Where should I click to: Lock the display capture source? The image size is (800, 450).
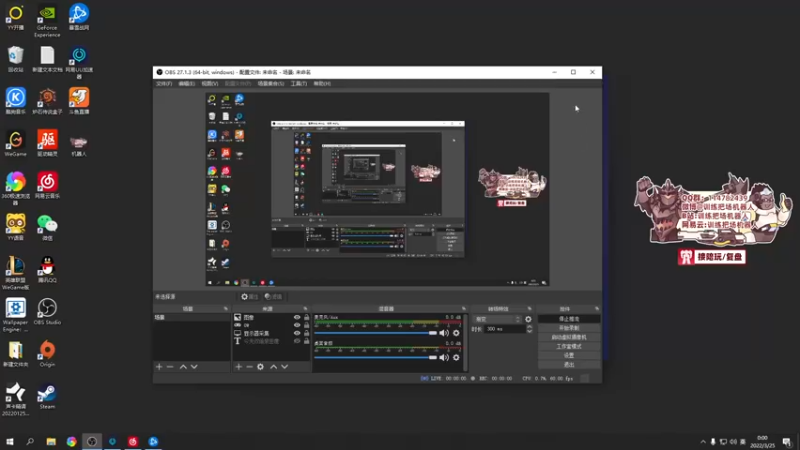tap(307, 333)
